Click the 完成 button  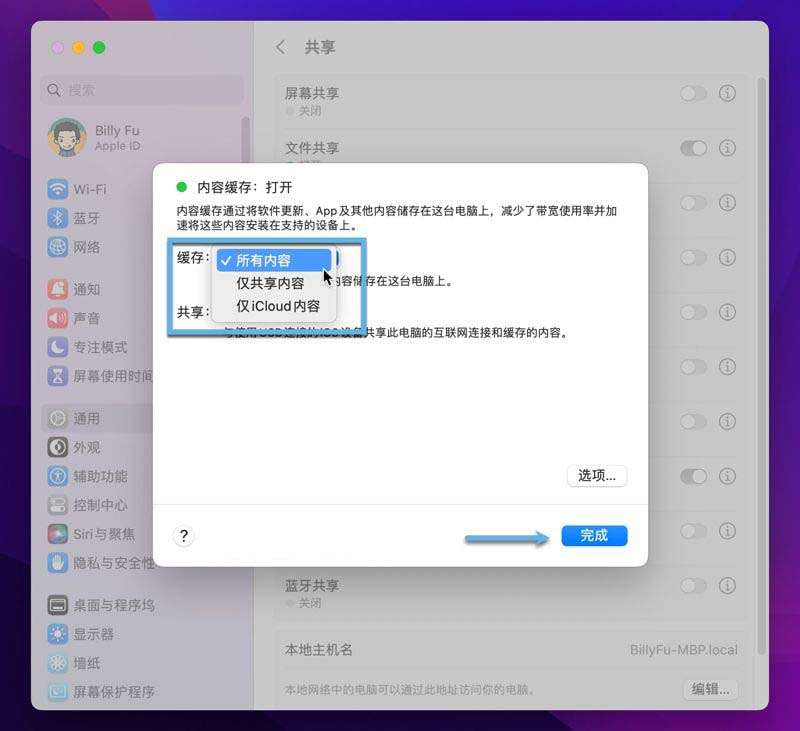pyautogui.click(x=595, y=535)
